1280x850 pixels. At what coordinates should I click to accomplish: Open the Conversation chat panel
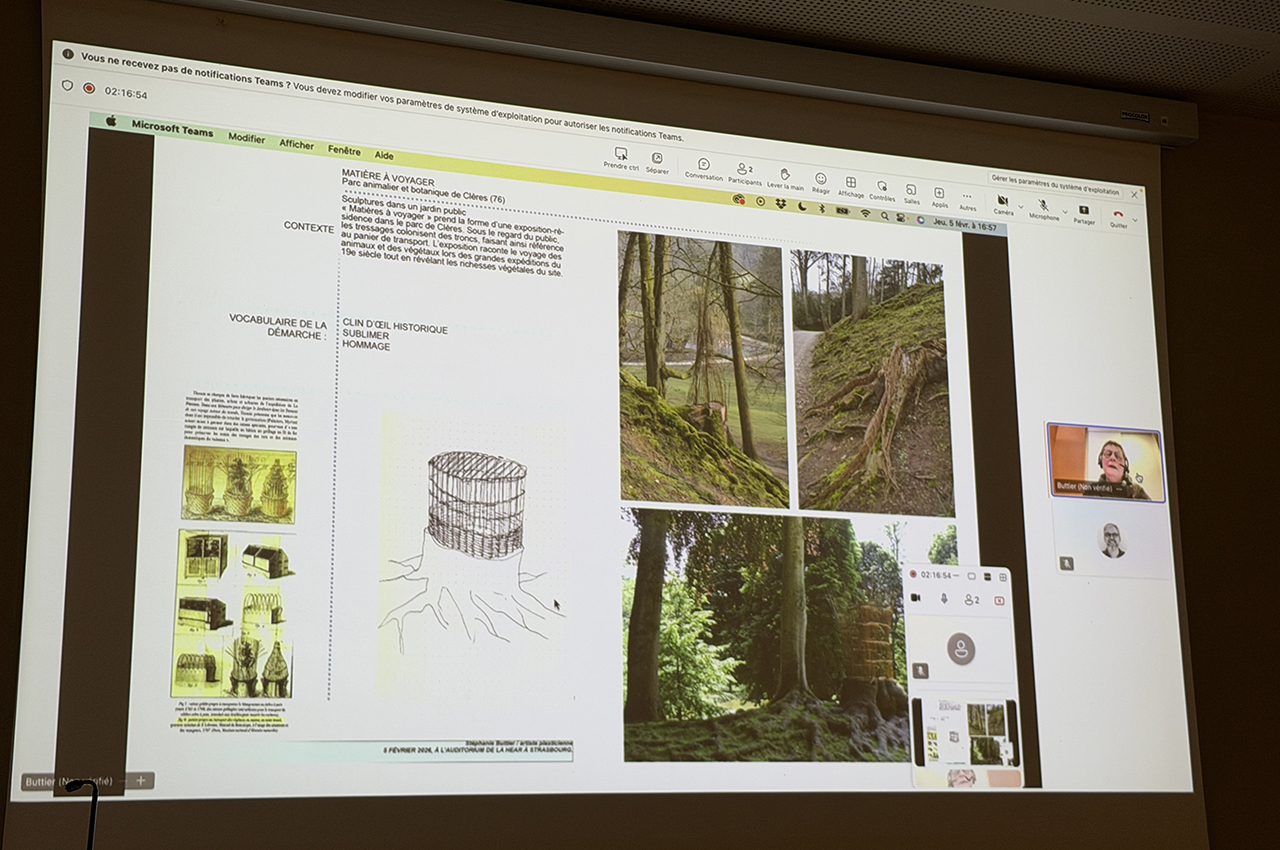703,164
